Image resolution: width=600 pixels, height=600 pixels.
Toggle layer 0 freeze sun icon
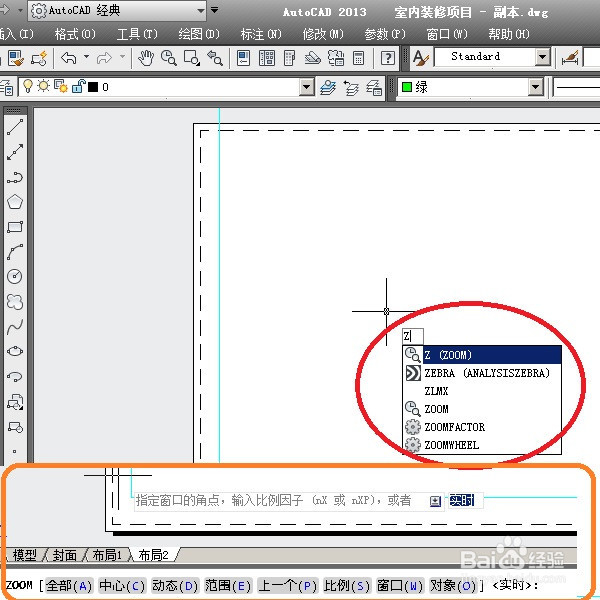click(43, 86)
